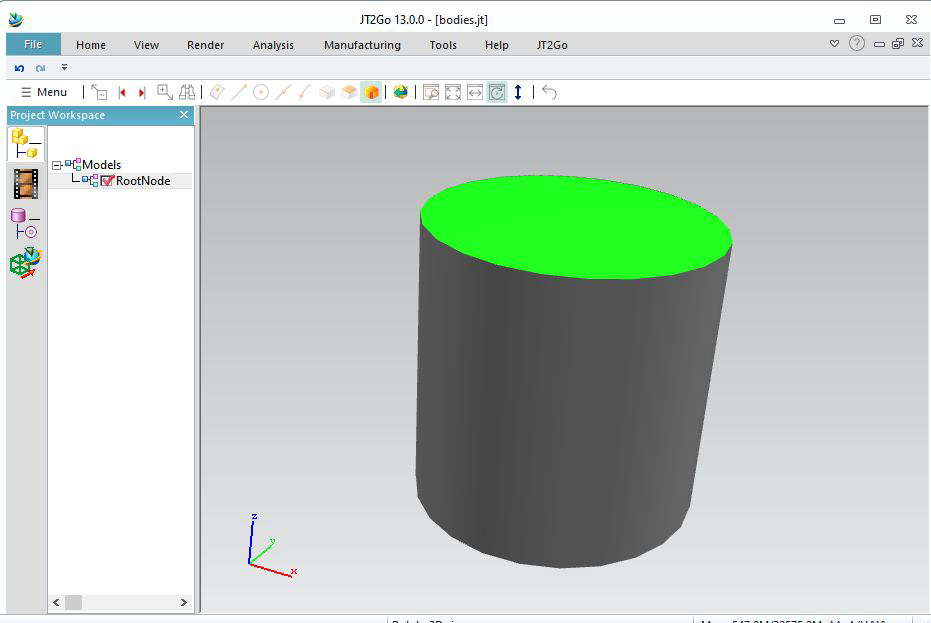
Task: Open the Tools tab
Action: pyautogui.click(x=443, y=45)
